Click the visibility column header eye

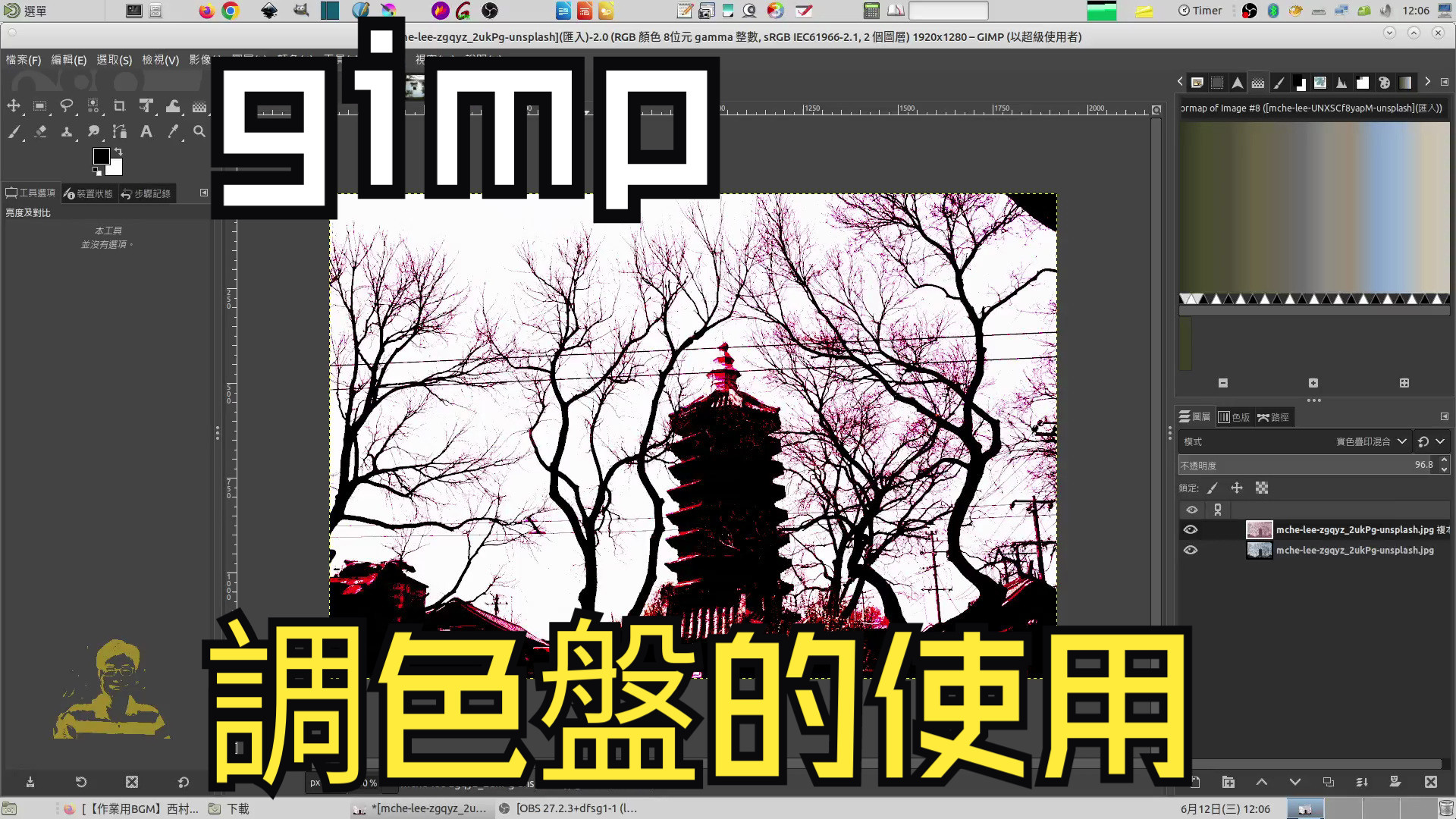click(x=1191, y=510)
